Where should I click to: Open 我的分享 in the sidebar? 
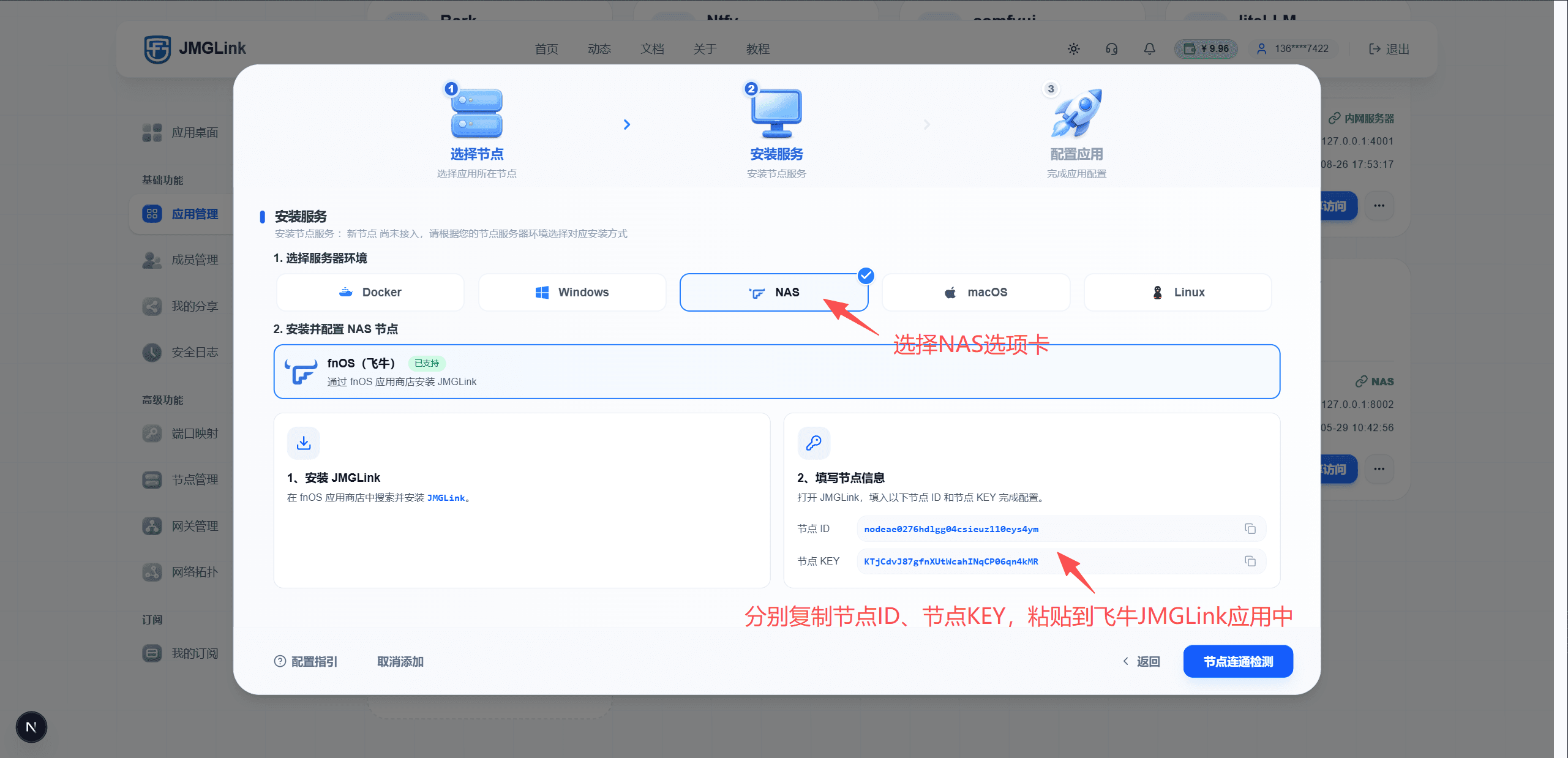click(x=181, y=306)
